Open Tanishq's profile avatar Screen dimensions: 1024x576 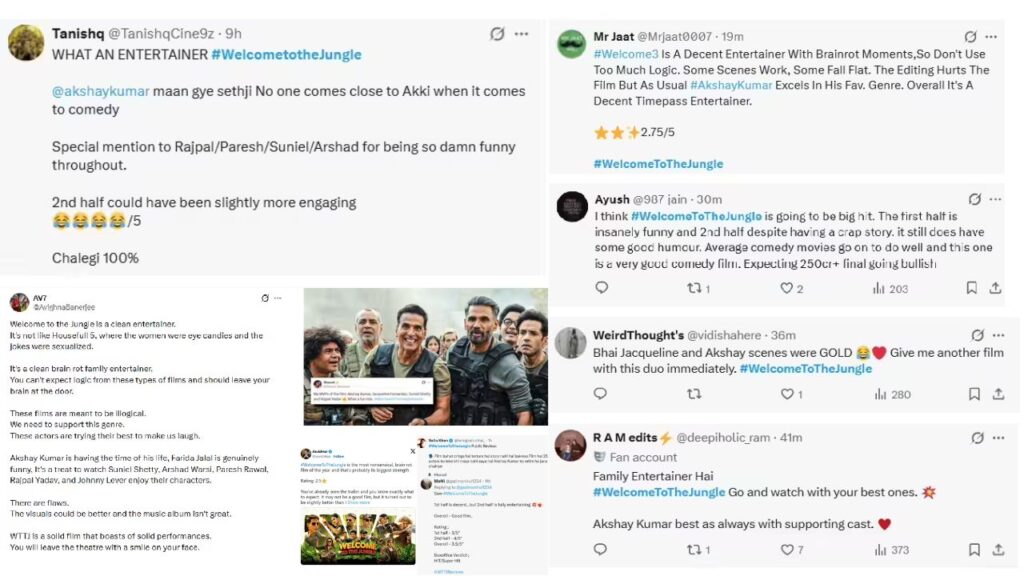26,42
